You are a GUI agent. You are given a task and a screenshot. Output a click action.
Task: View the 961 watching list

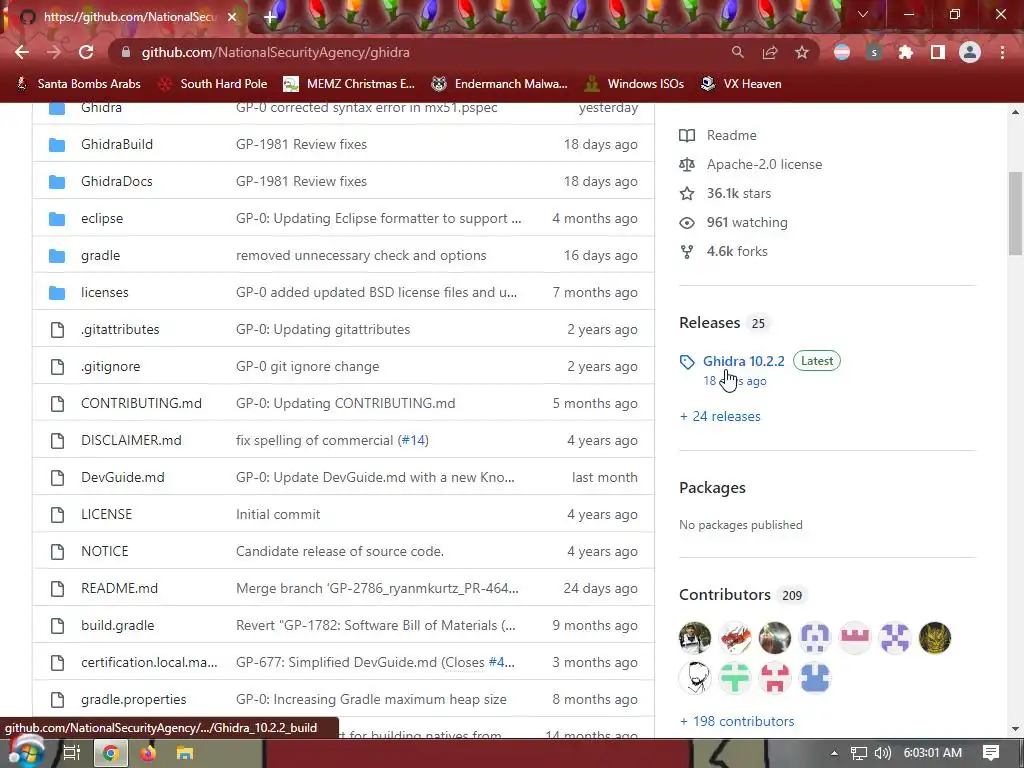(x=747, y=223)
